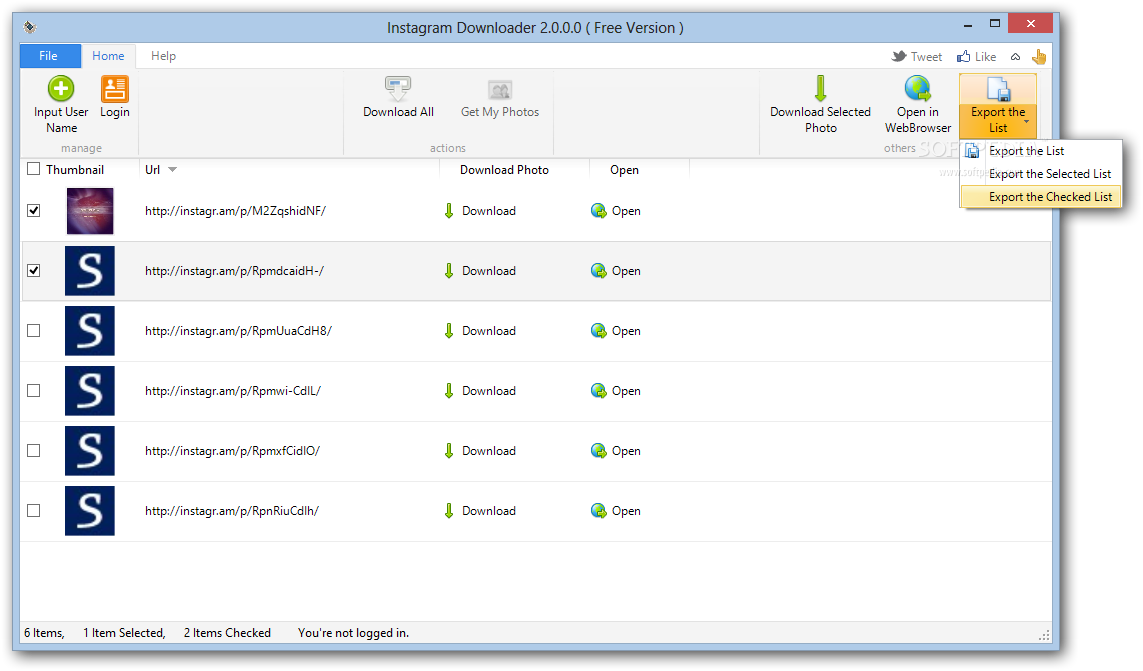Click Download link for M2ZqshidNF row
This screenshot has width=1143, height=671.
click(x=489, y=211)
